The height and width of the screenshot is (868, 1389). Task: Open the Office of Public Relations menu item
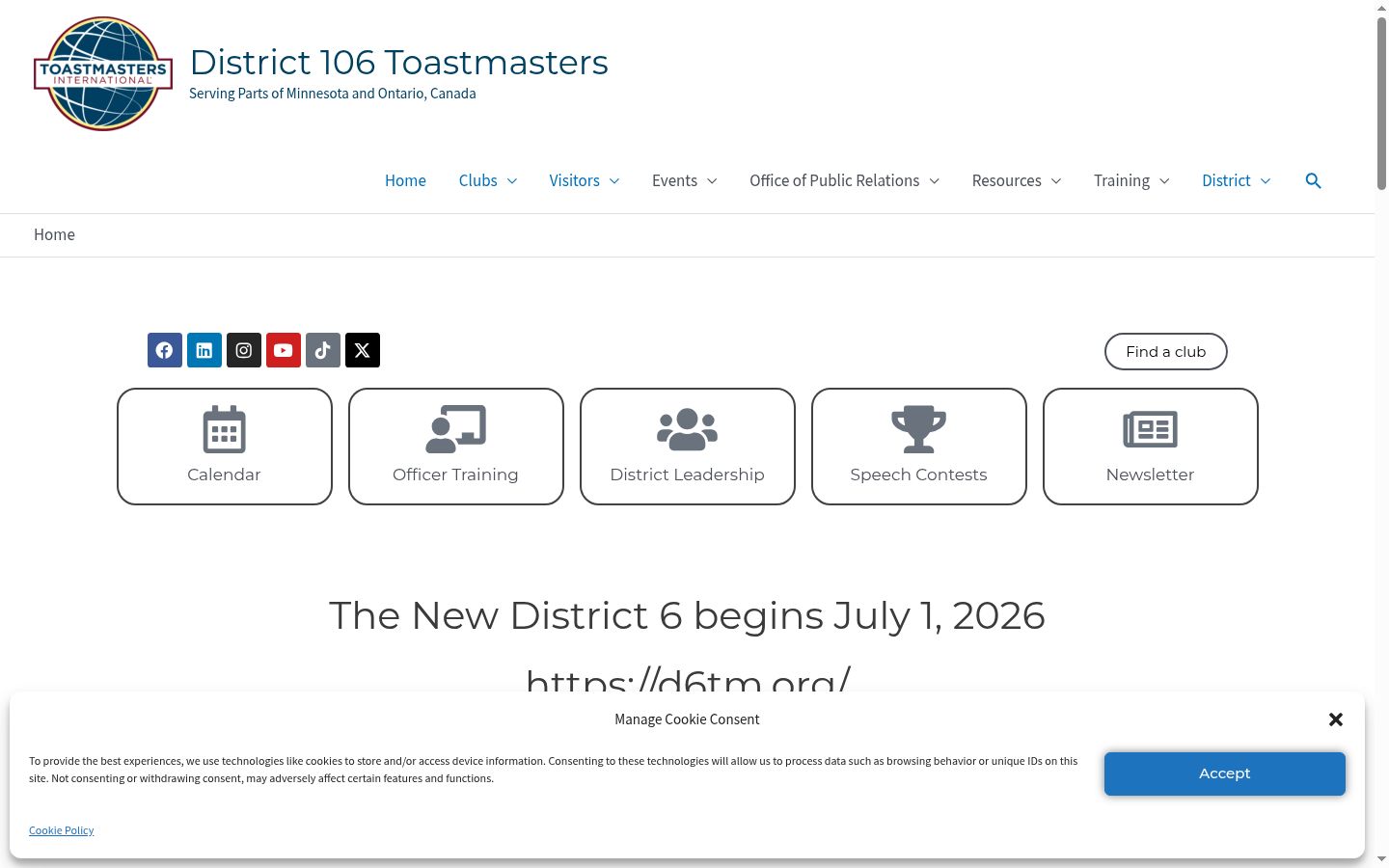[x=834, y=180]
